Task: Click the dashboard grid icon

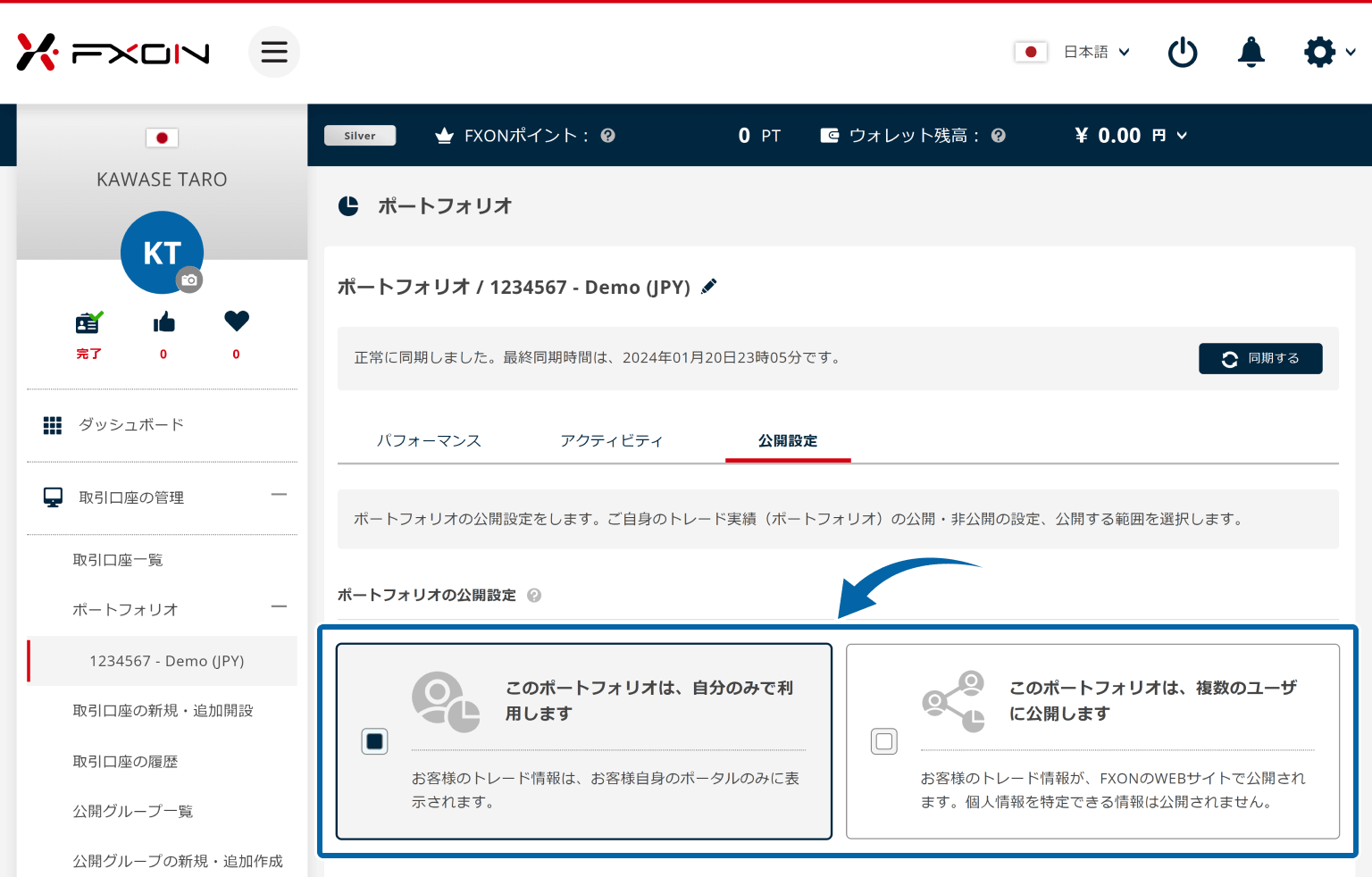Action: [53, 425]
